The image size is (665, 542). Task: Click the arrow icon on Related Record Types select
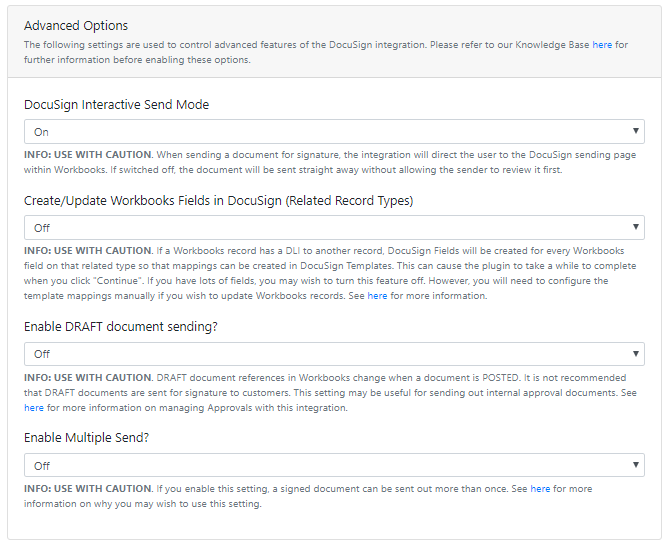coord(635,227)
